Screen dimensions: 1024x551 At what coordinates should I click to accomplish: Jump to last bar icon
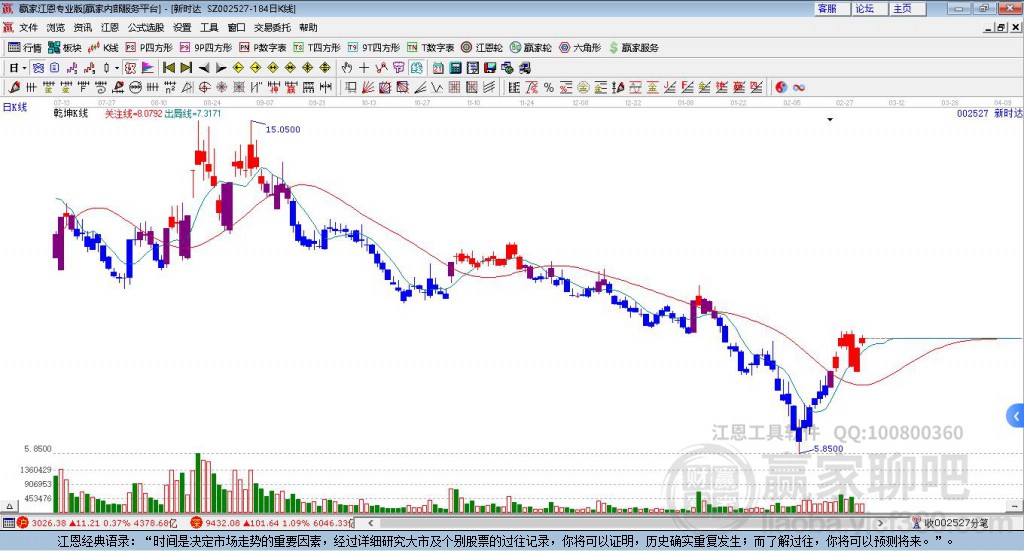tap(186, 68)
